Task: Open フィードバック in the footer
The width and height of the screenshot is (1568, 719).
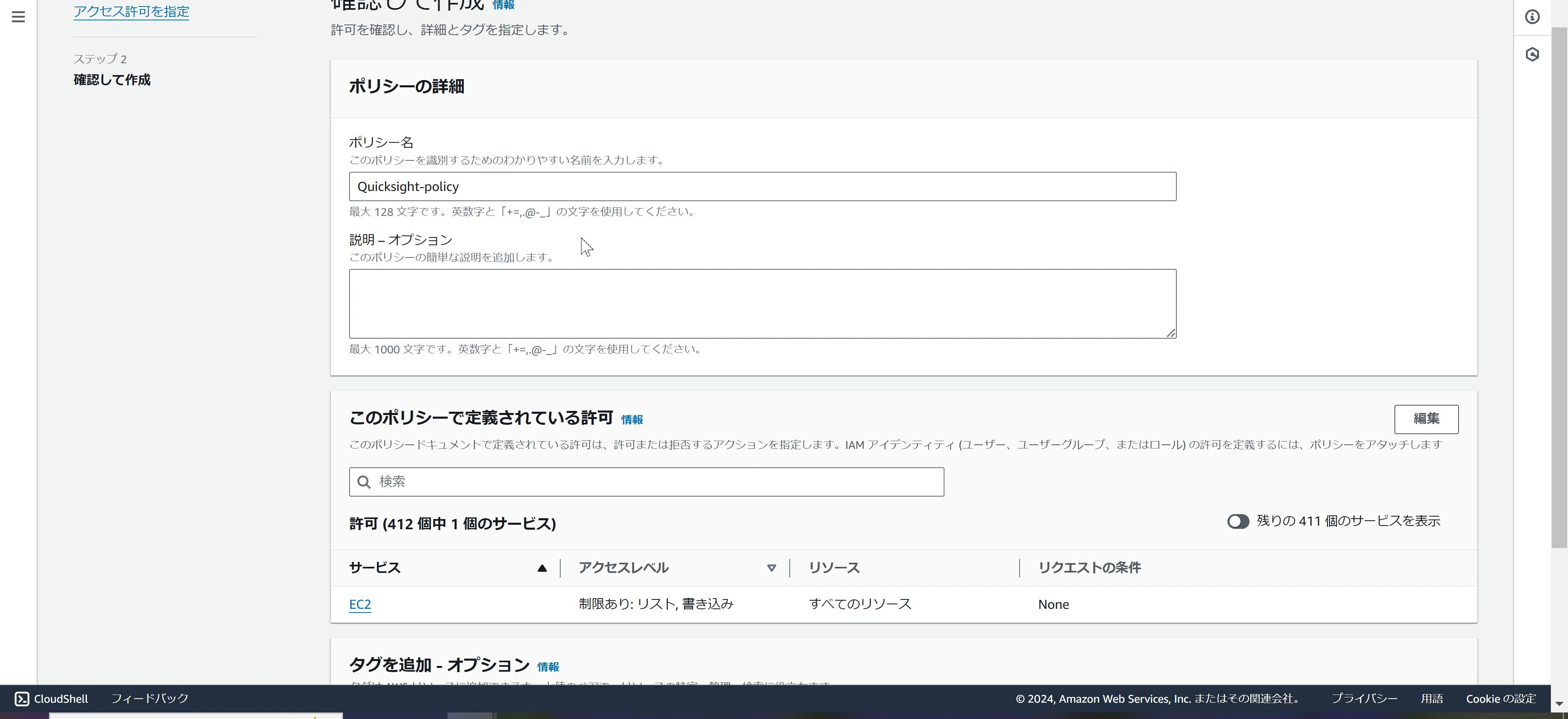Action: coord(149,698)
